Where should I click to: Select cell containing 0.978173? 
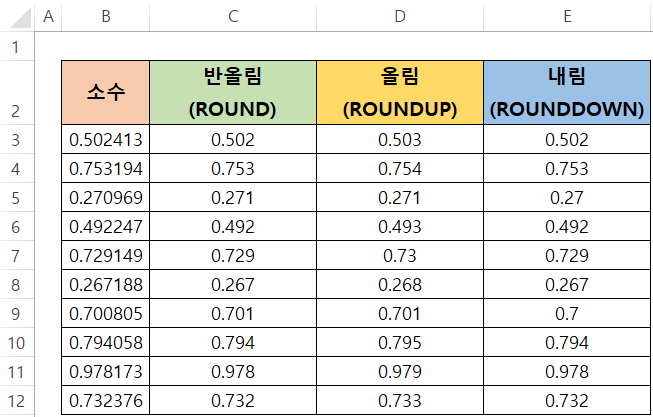coord(105,372)
